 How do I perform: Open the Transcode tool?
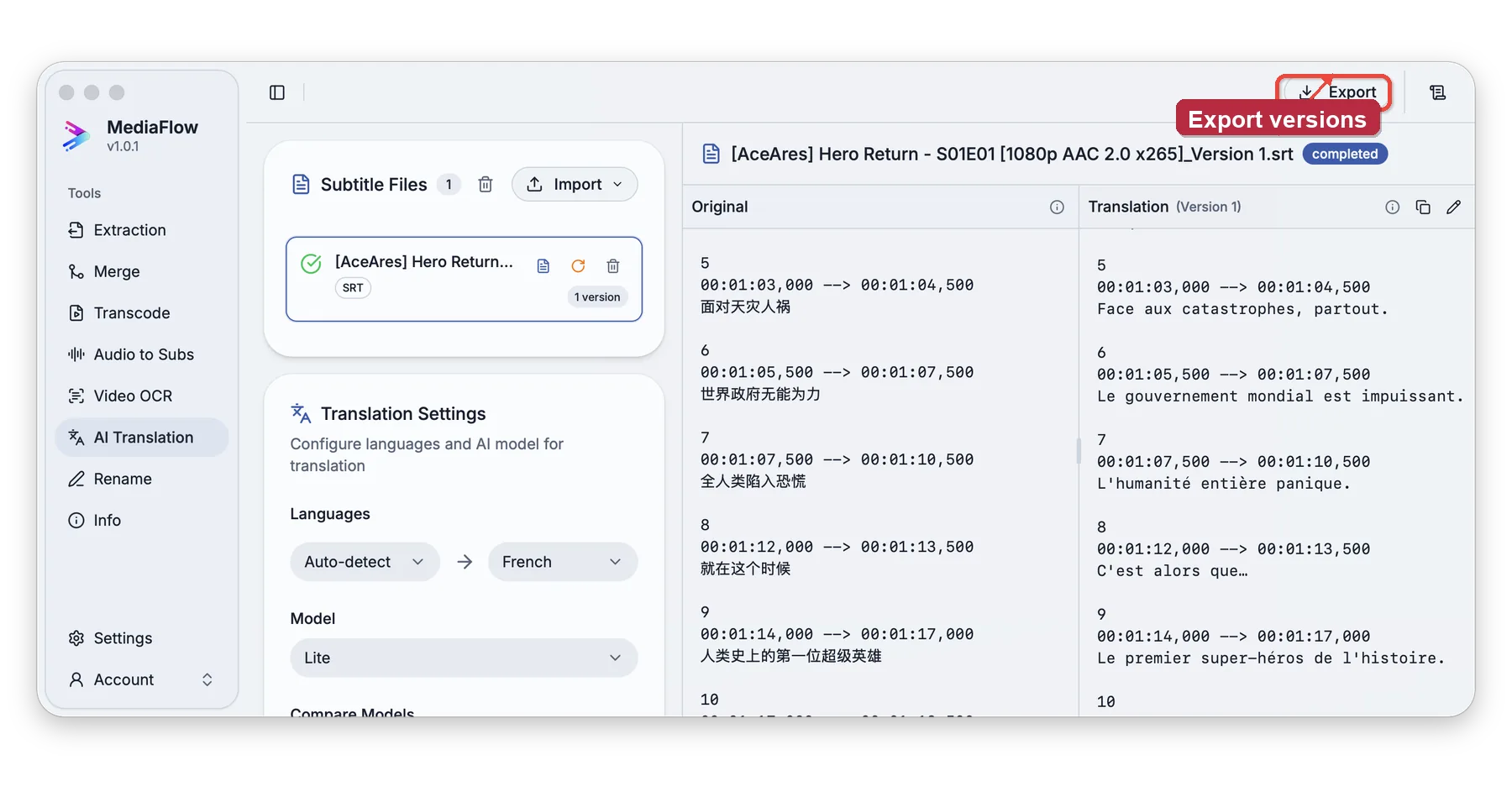[141, 312]
